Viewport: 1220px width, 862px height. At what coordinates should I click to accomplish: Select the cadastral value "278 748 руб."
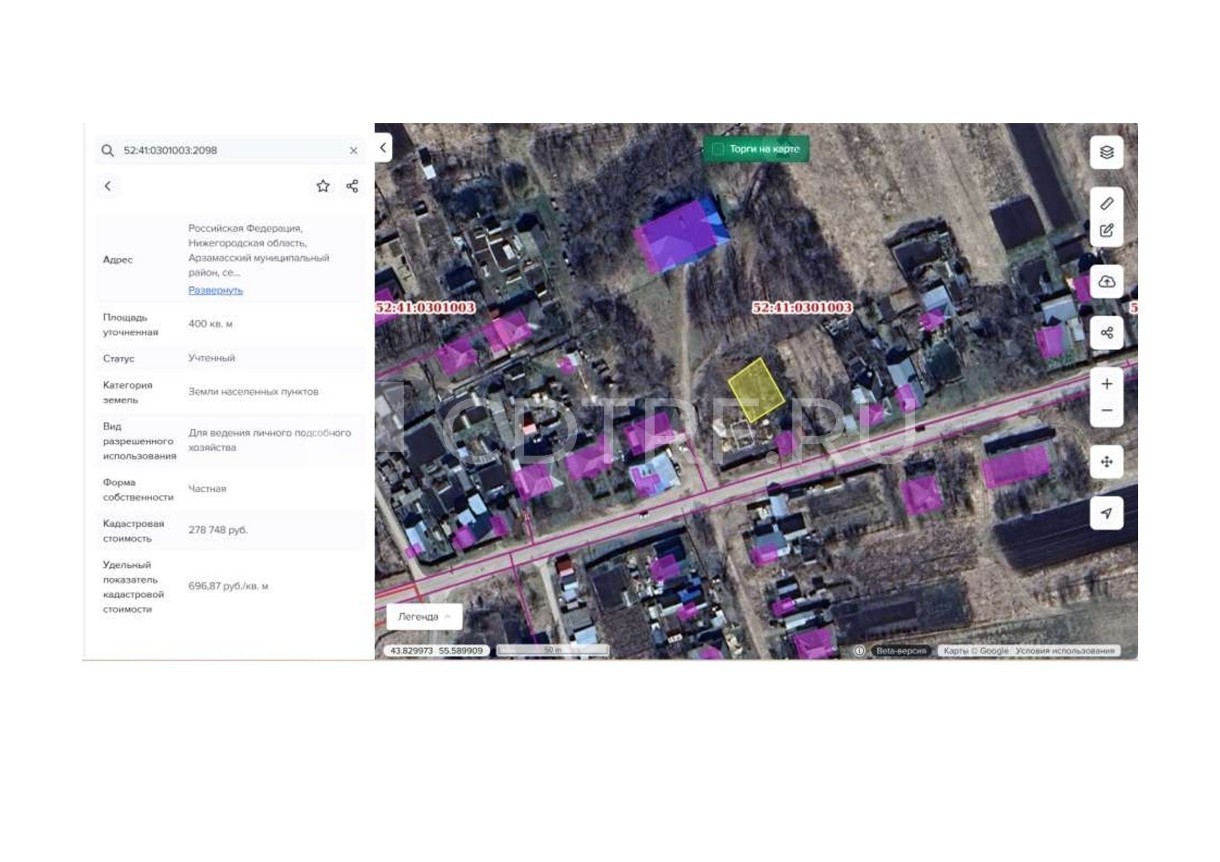click(218, 530)
